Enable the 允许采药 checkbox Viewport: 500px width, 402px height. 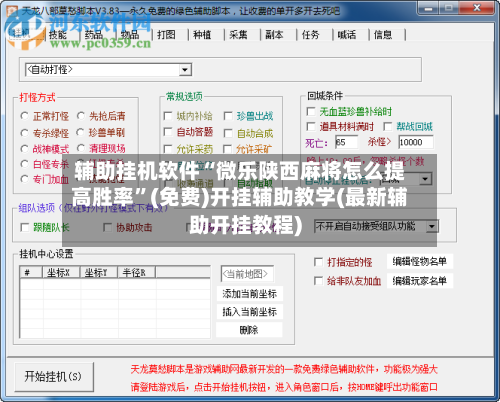pyautogui.click(x=168, y=149)
